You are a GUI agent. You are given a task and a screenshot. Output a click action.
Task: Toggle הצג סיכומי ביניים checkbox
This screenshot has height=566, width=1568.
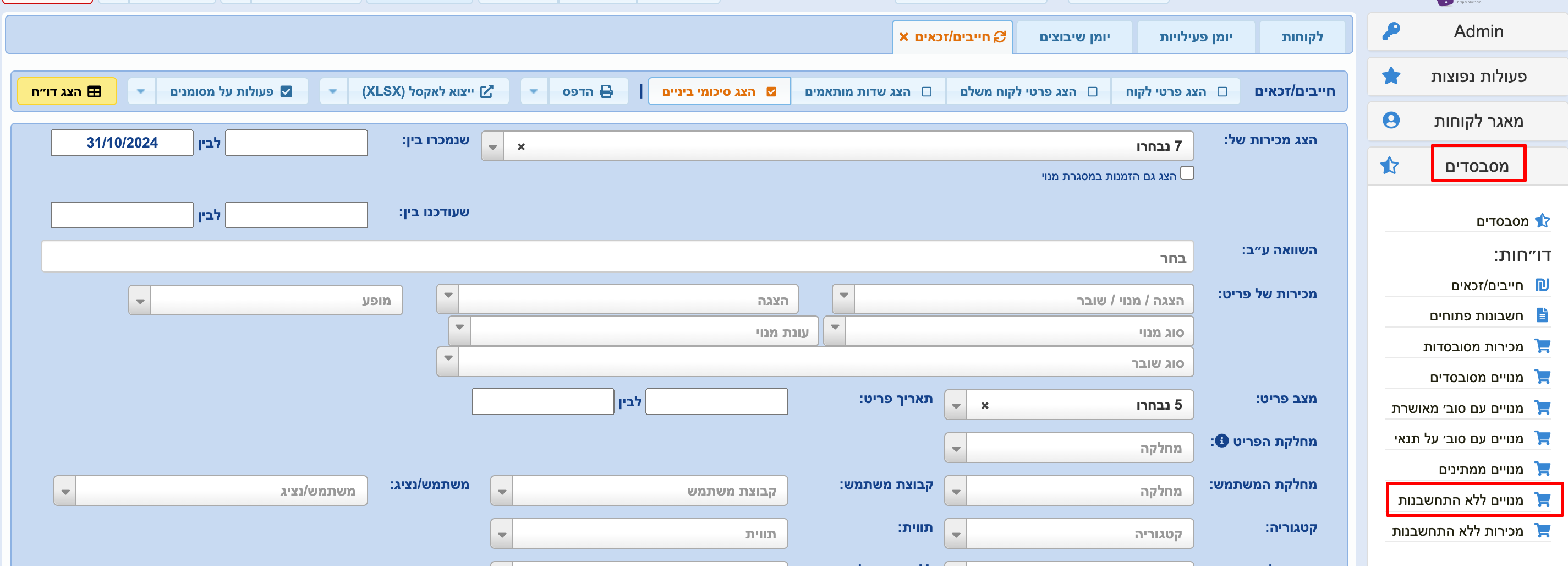coord(772,91)
